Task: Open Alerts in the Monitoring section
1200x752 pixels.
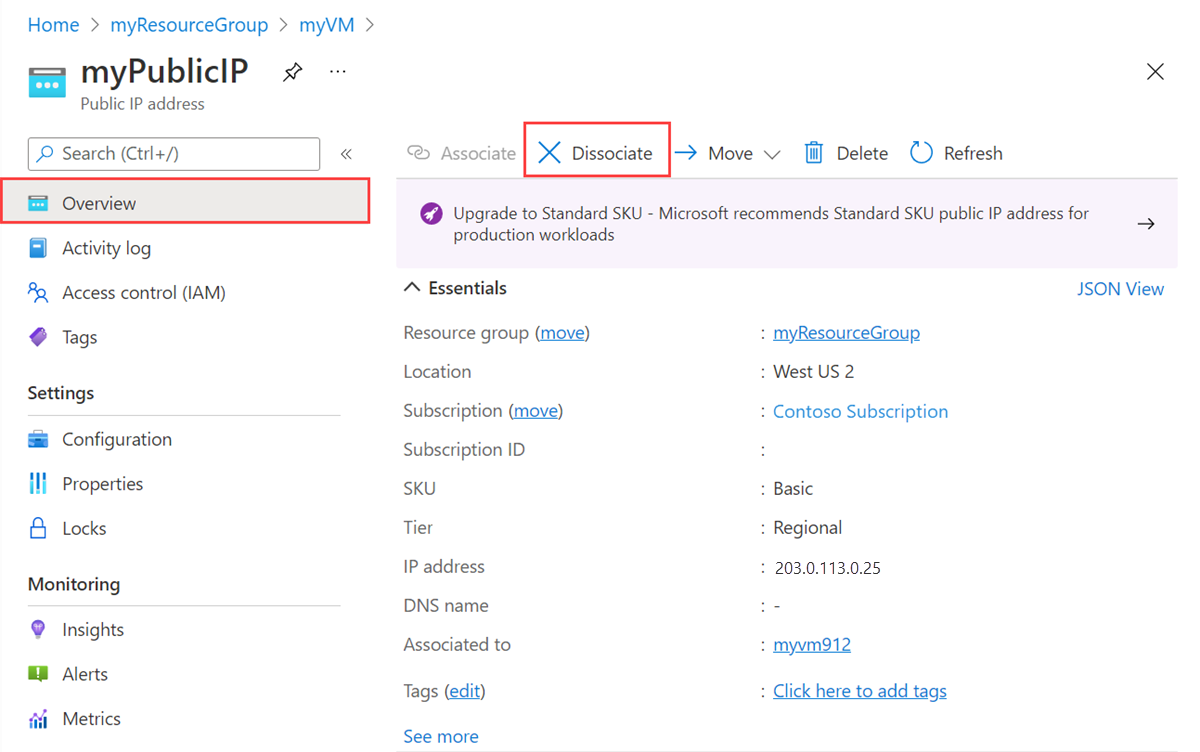Action: click(85, 674)
